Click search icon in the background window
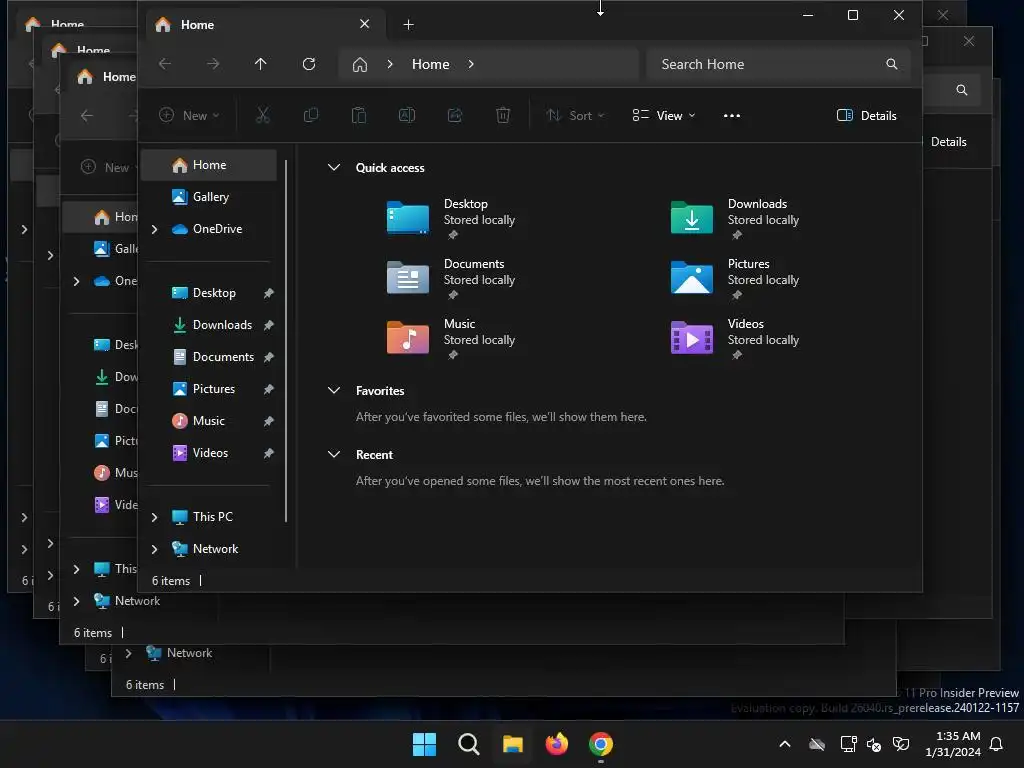This screenshot has width=1024, height=768. [x=961, y=90]
